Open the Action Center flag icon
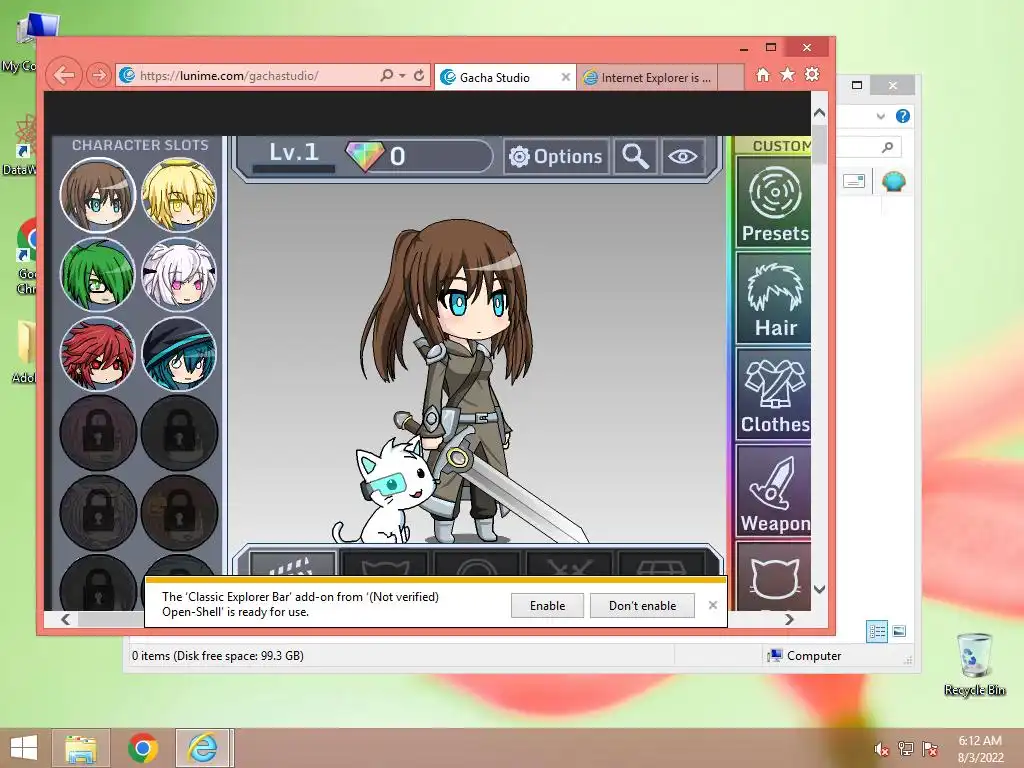Screen dimensions: 1024x768 click(929, 748)
